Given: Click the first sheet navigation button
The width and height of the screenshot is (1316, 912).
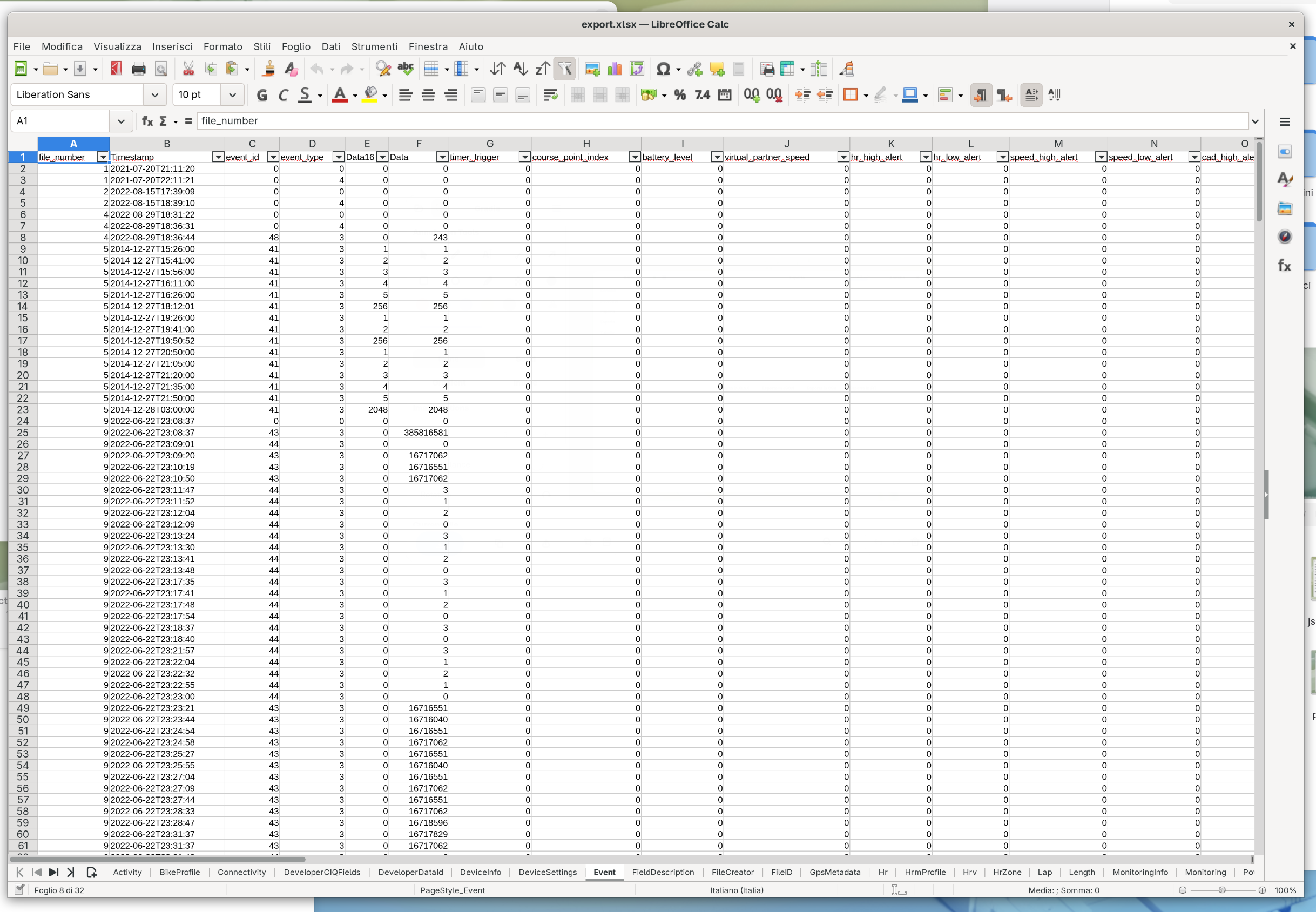Looking at the screenshot, I should point(20,873).
